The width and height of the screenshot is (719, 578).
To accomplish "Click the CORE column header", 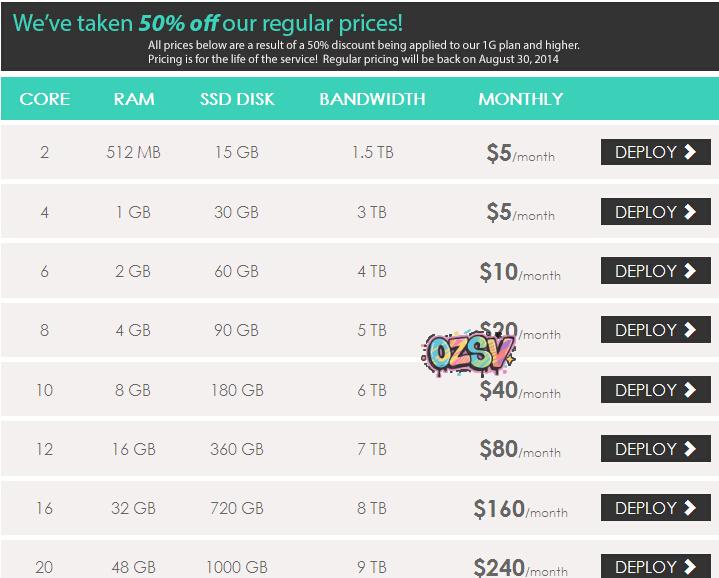I will point(45,99).
